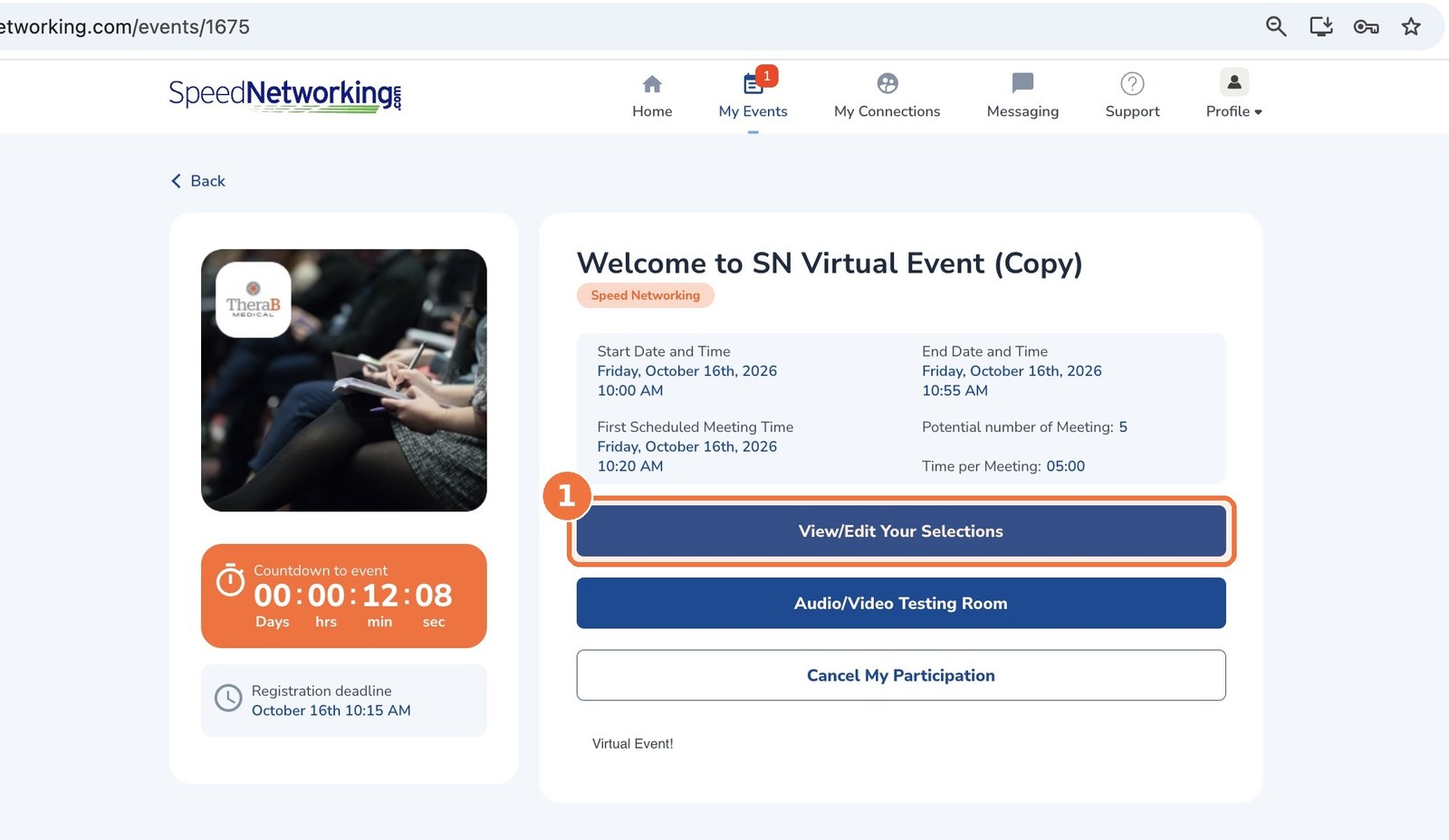Click the registration deadline clock icon
This screenshot has height=840, width=1449.
[228, 698]
